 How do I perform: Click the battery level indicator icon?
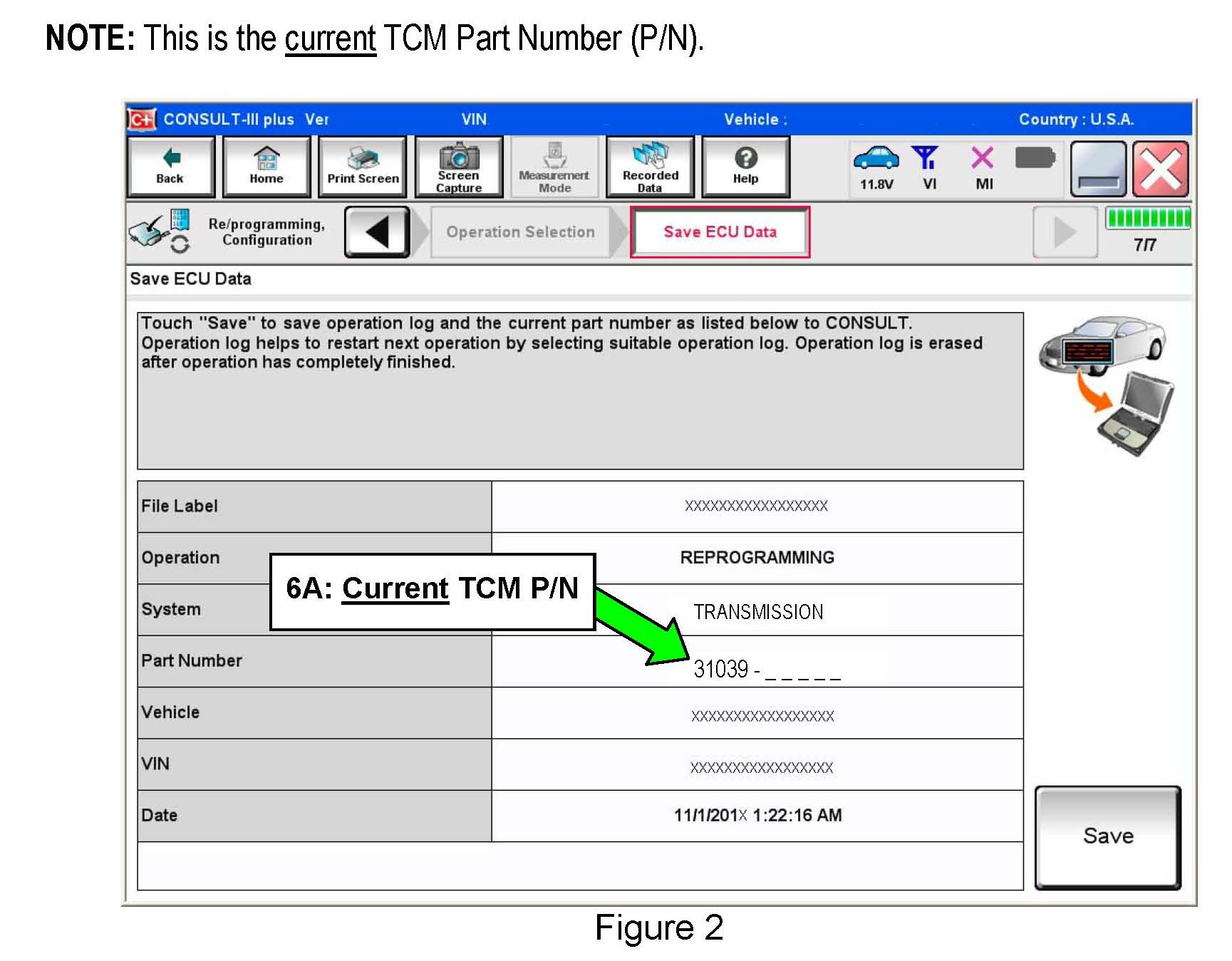[1035, 158]
